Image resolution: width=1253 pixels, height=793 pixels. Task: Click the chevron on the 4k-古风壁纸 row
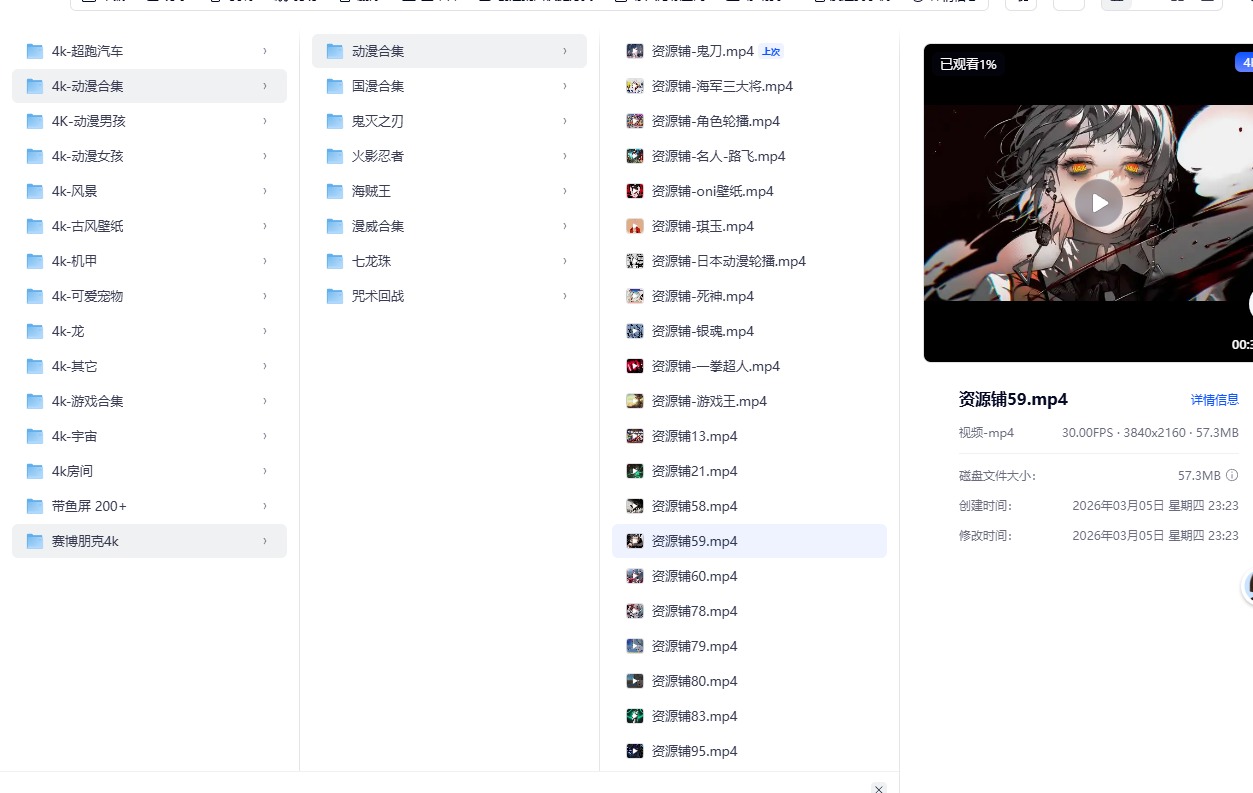pyautogui.click(x=265, y=226)
